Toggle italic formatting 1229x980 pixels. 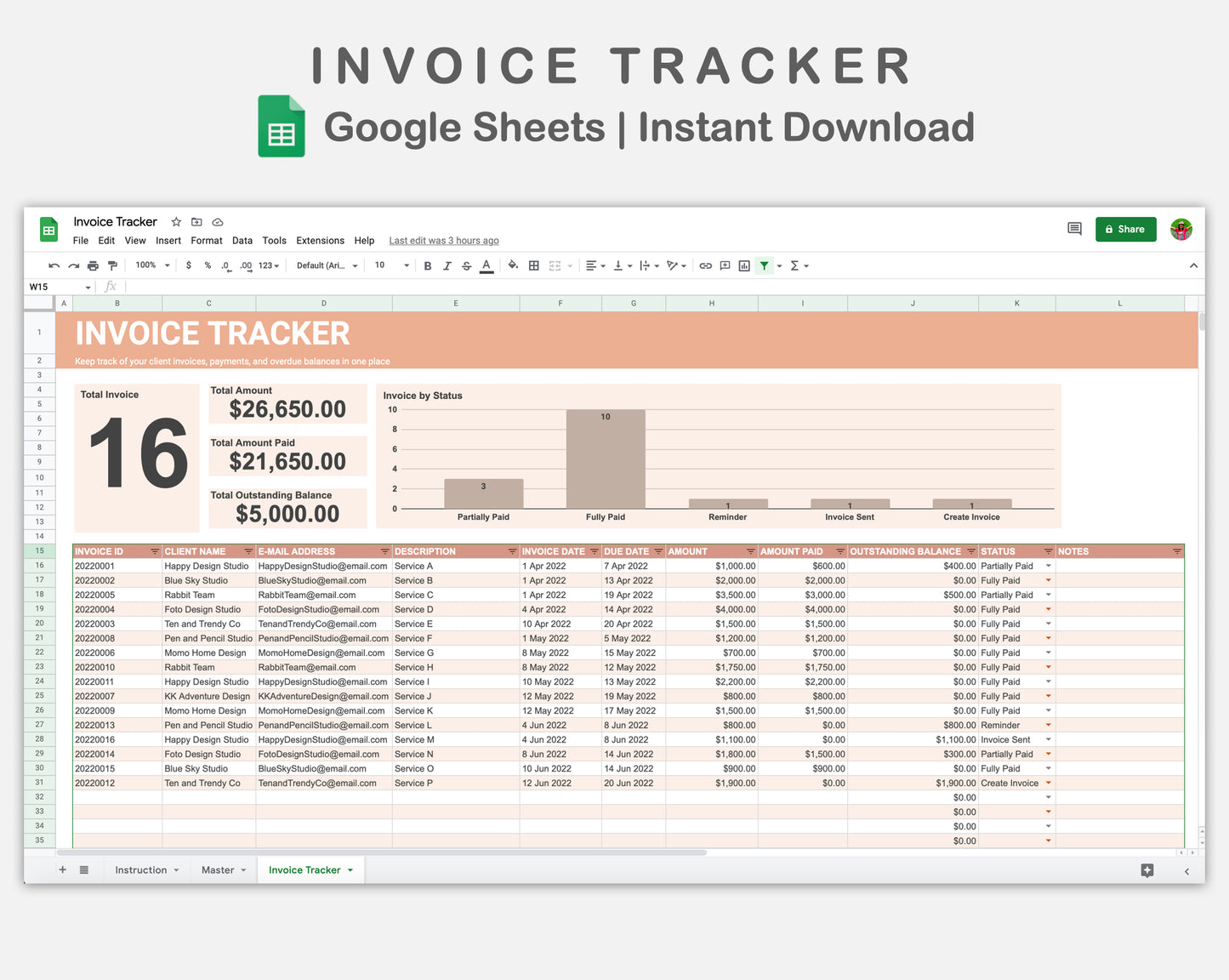447,265
